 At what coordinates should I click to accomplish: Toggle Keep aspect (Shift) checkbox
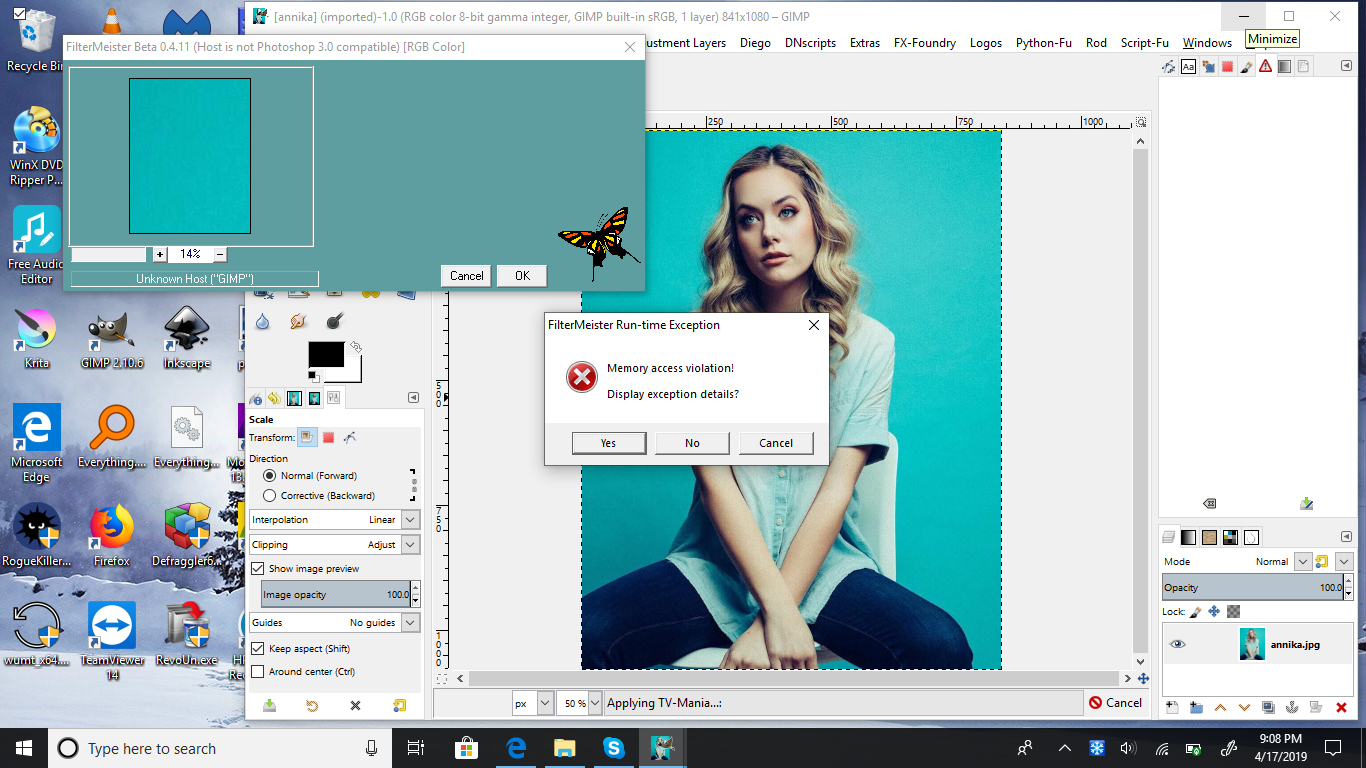(x=257, y=649)
